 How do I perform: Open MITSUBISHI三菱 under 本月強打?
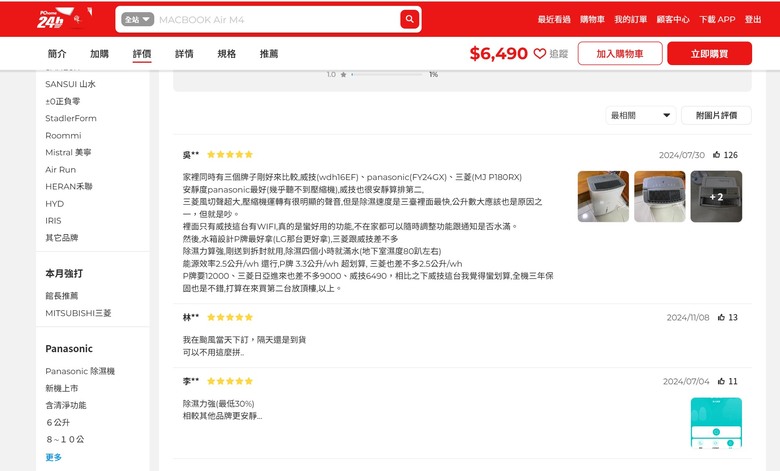(78, 313)
